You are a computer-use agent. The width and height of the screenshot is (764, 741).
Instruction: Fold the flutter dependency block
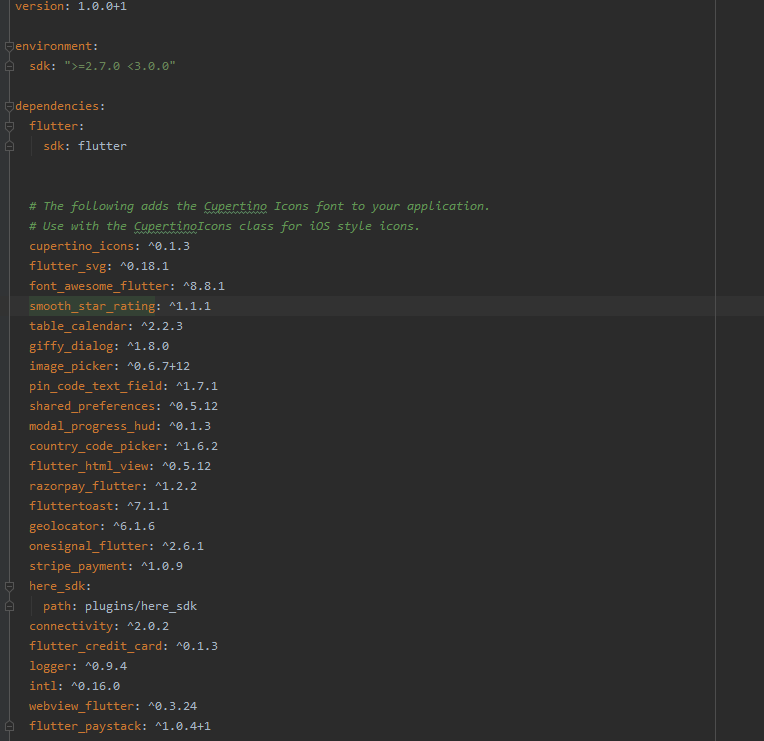9,126
